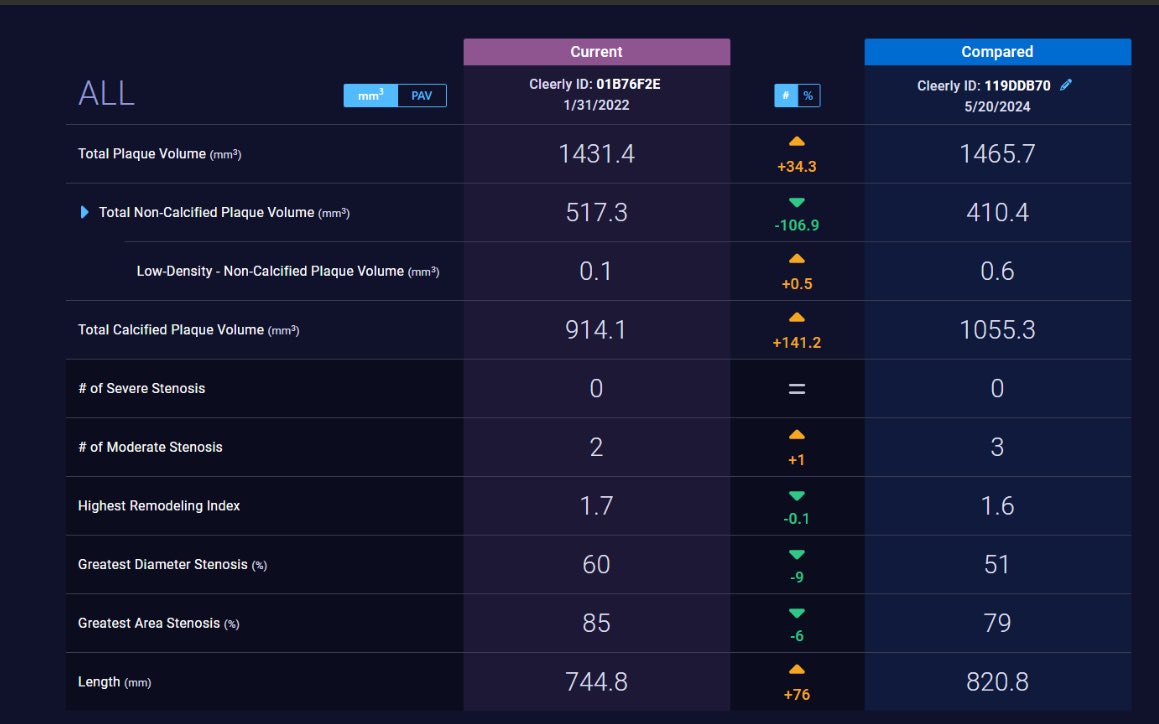
Task: Click the -106.9 difference value
Action: tap(797, 226)
